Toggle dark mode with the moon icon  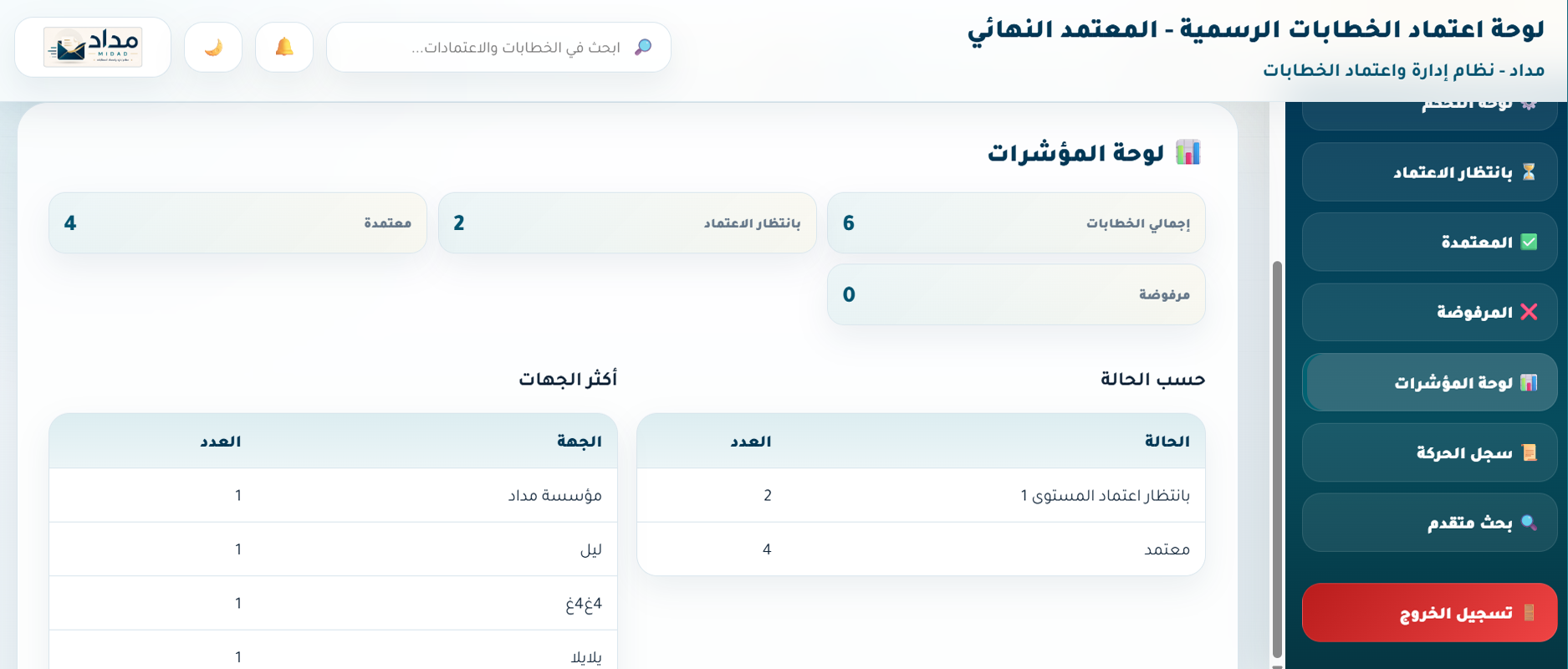[x=213, y=47]
